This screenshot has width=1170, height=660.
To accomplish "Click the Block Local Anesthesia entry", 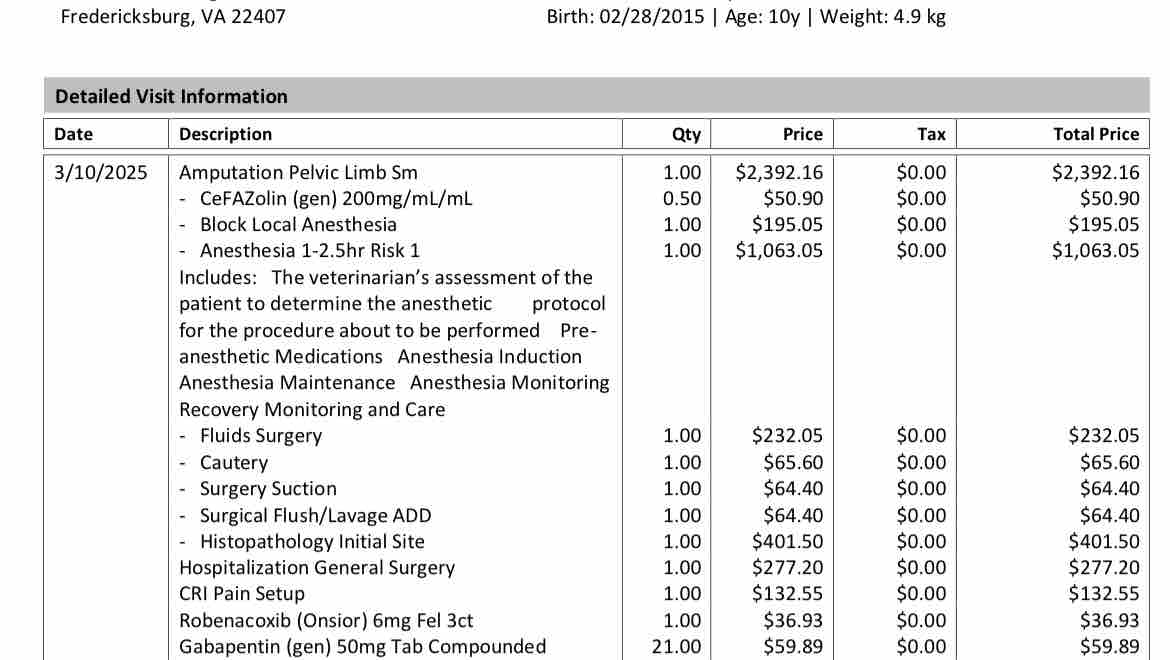I will [x=298, y=224].
